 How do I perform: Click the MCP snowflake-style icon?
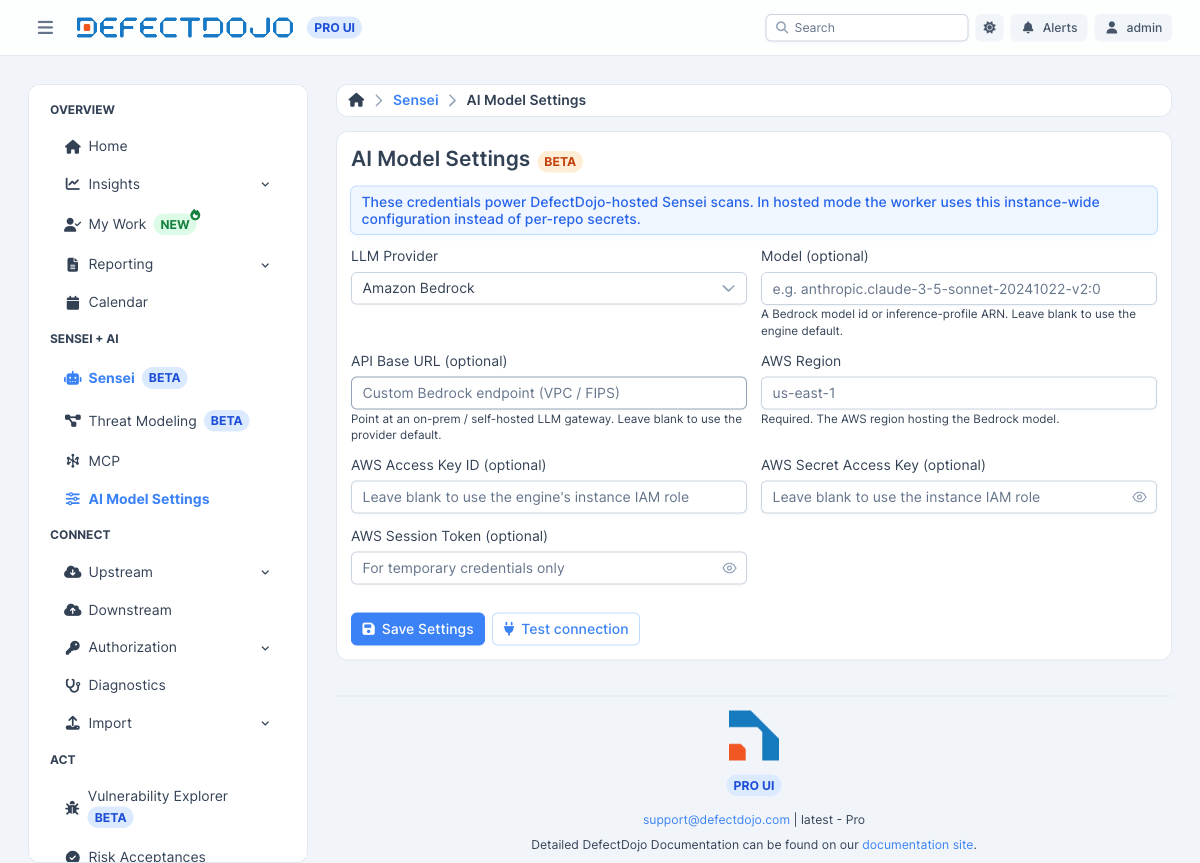tap(72, 461)
